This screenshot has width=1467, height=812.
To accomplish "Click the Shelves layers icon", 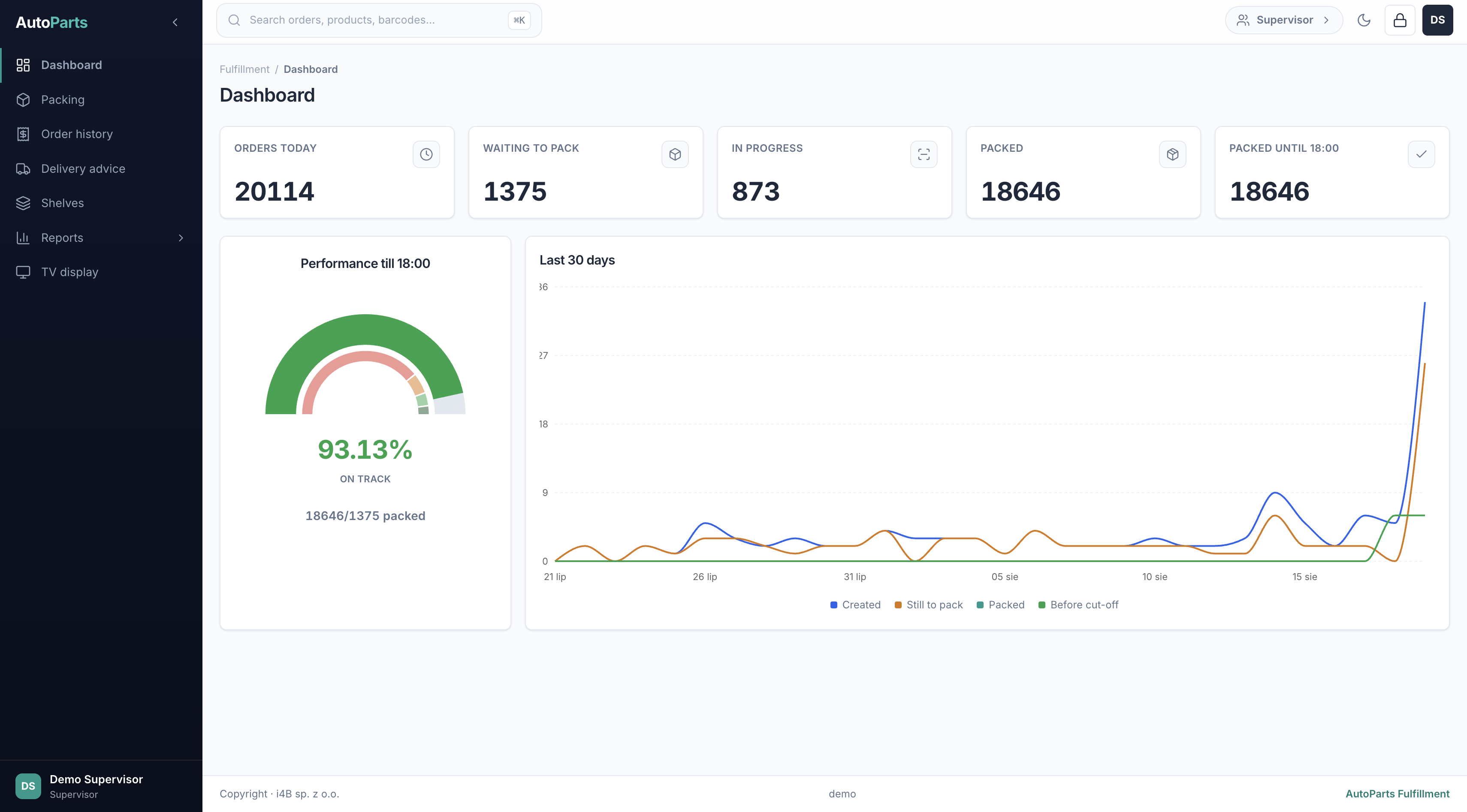I will pyautogui.click(x=23, y=203).
